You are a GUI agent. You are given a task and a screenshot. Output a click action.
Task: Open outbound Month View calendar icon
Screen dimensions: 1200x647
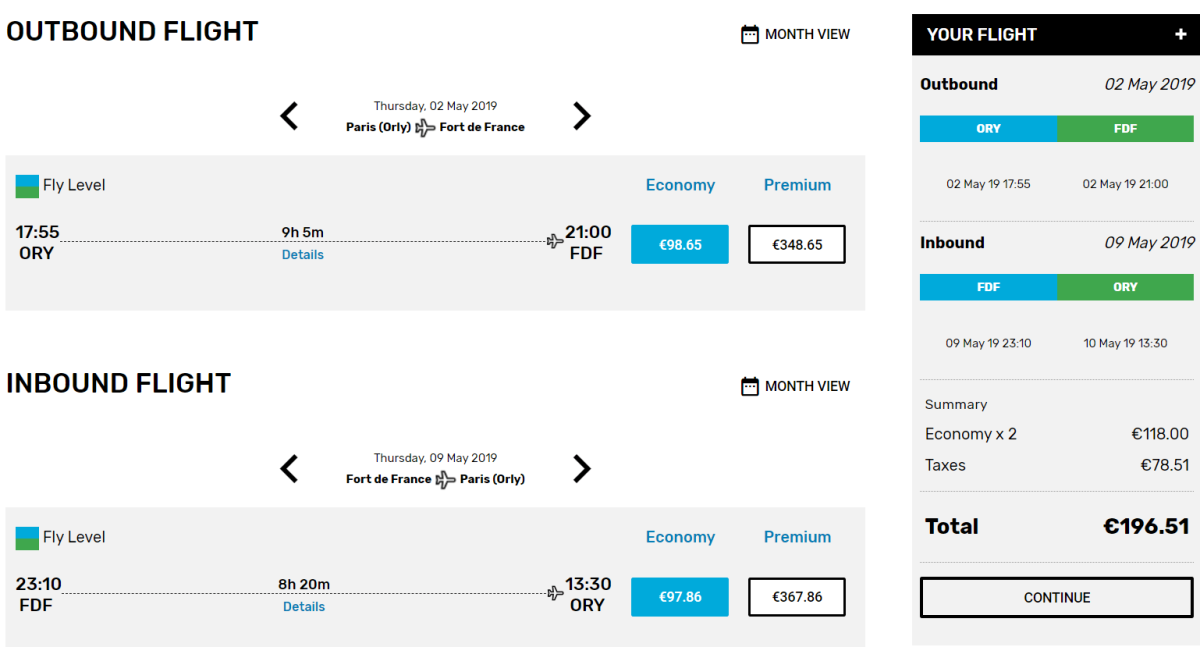click(750, 35)
